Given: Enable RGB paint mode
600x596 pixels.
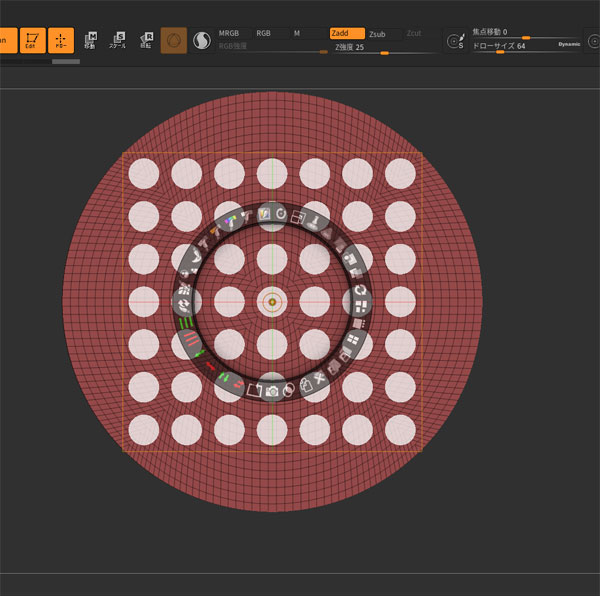Looking at the screenshot, I should [263, 34].
